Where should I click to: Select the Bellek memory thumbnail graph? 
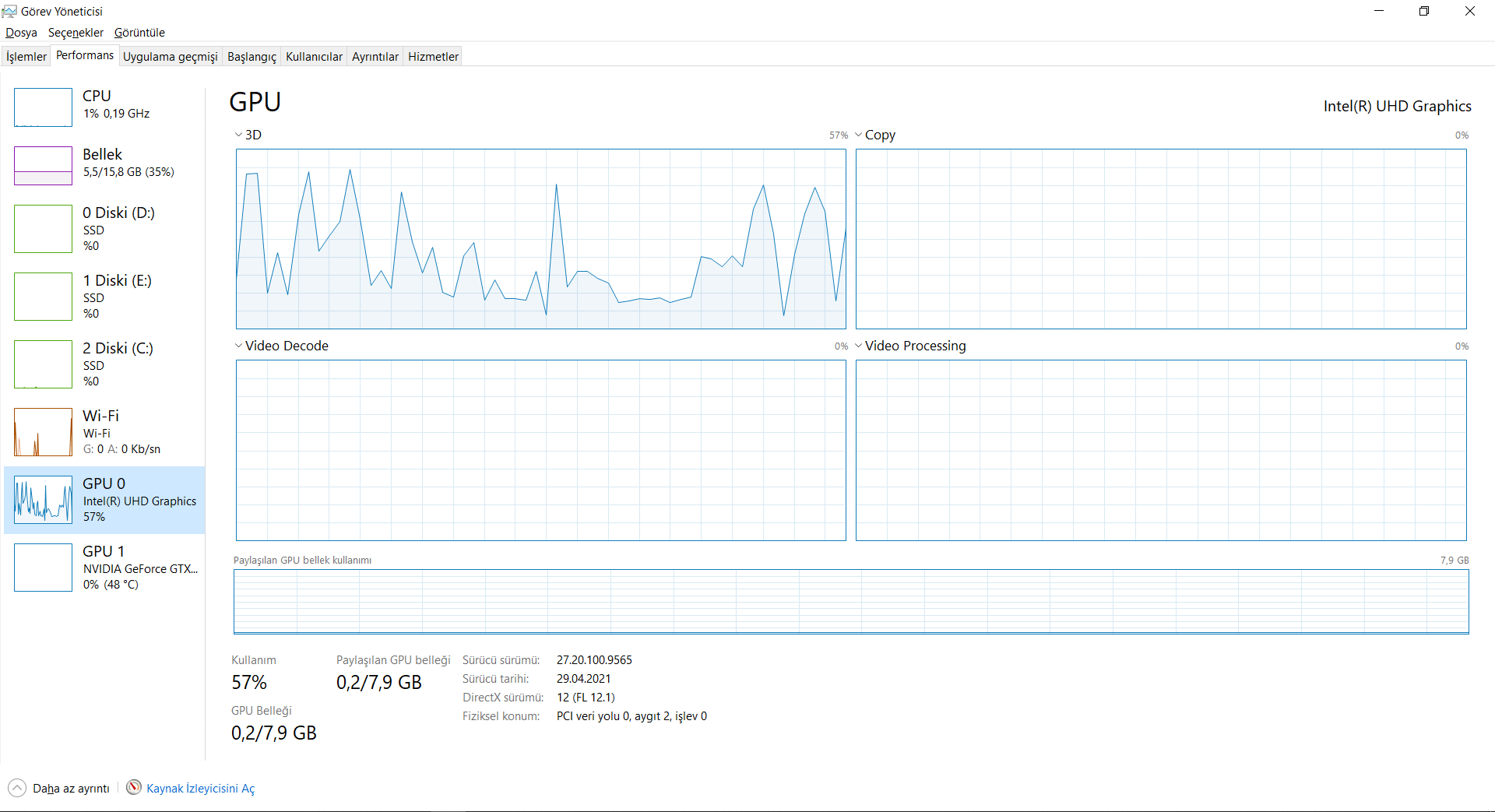[43, 166]
